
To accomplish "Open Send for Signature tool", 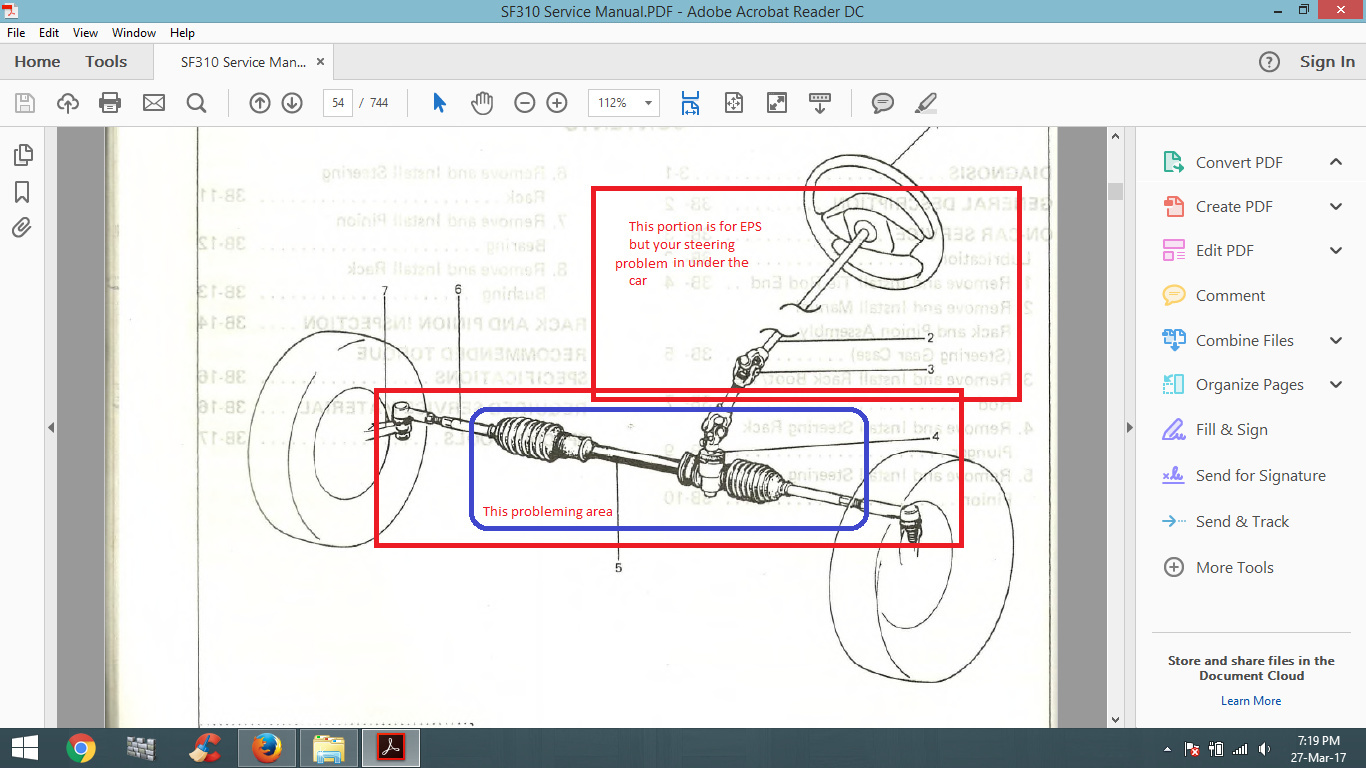I will point(1260,475).
